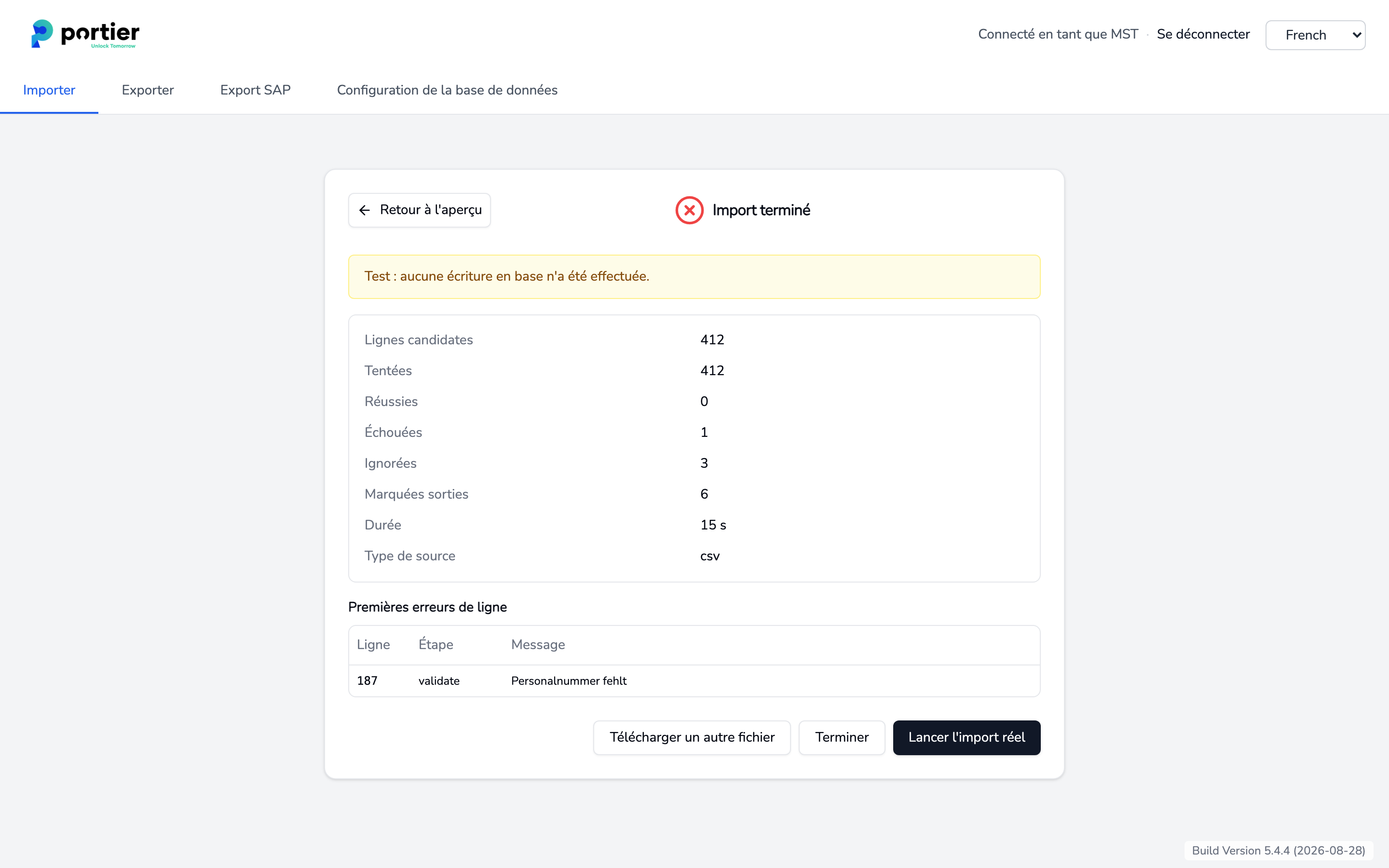Click the Build Version 5.4.4 label
The width and height of the screenshot is (1389, 868).
point(1278,851)
